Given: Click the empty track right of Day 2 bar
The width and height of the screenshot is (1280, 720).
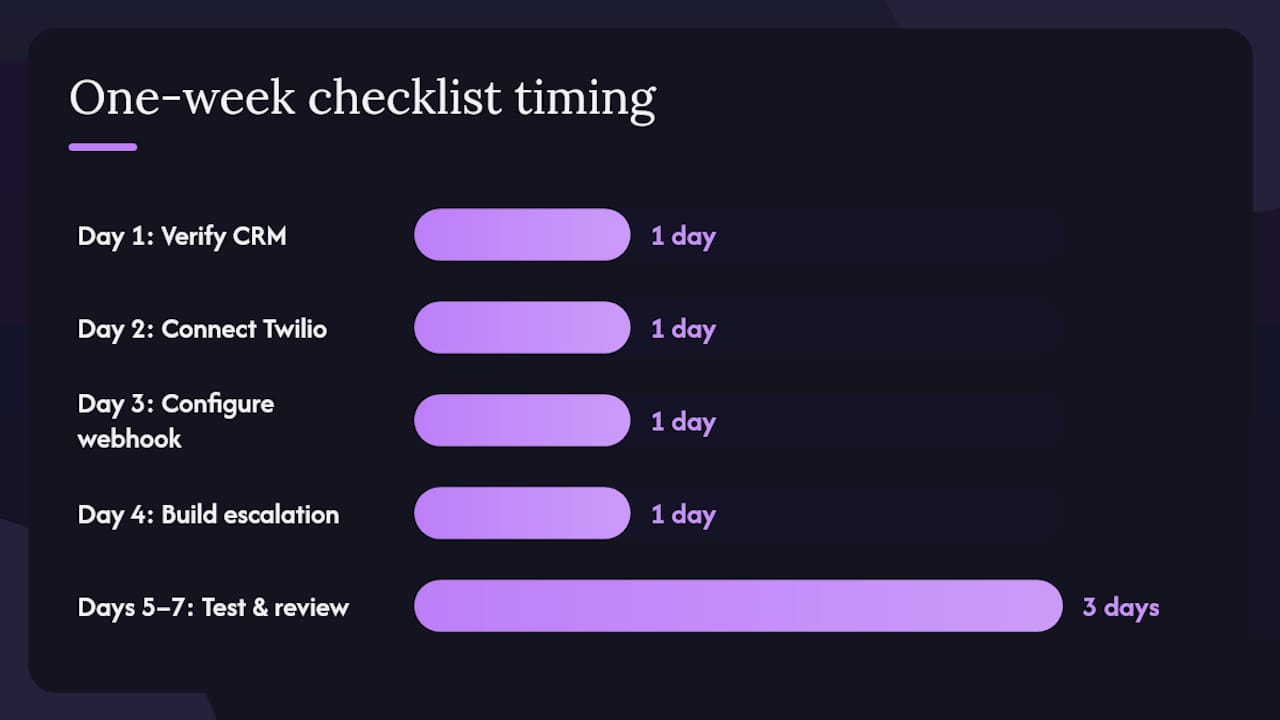Looking at the screenshot, I should (890, 328).
